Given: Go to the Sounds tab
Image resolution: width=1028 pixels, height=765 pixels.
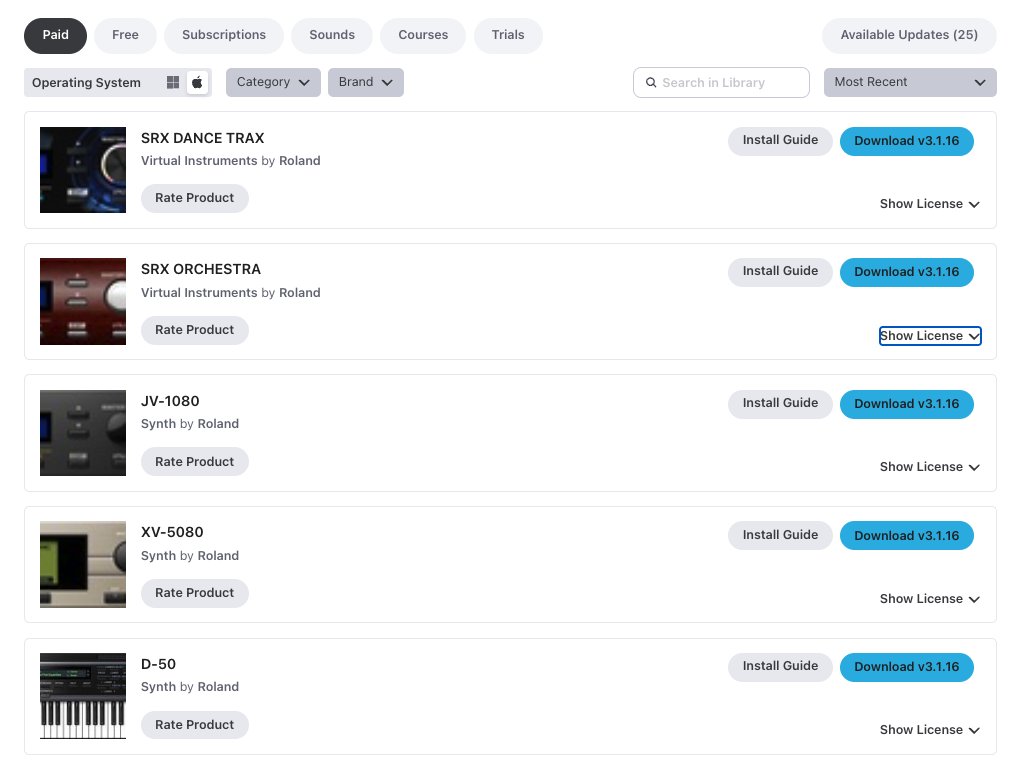Looking at the screenshot, I should (332, 35).
